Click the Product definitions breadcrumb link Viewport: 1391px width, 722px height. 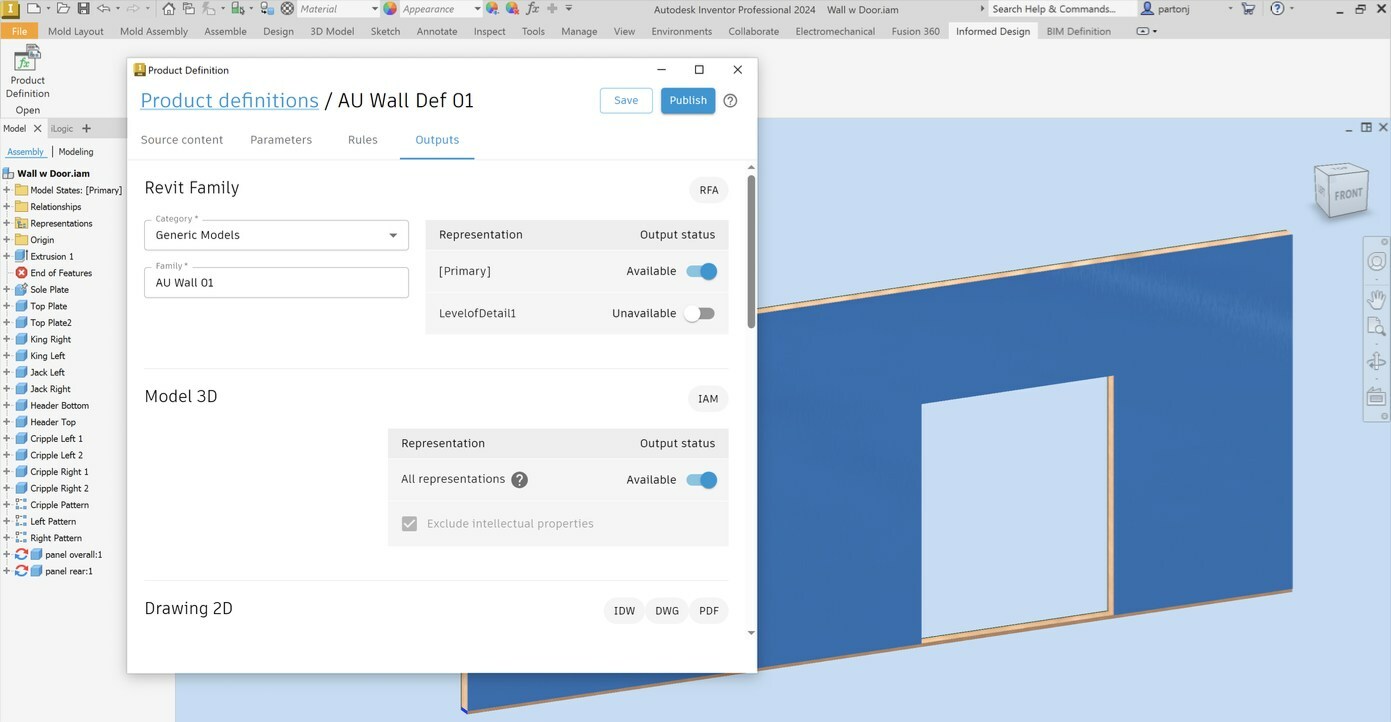click(x=229, y=100)
